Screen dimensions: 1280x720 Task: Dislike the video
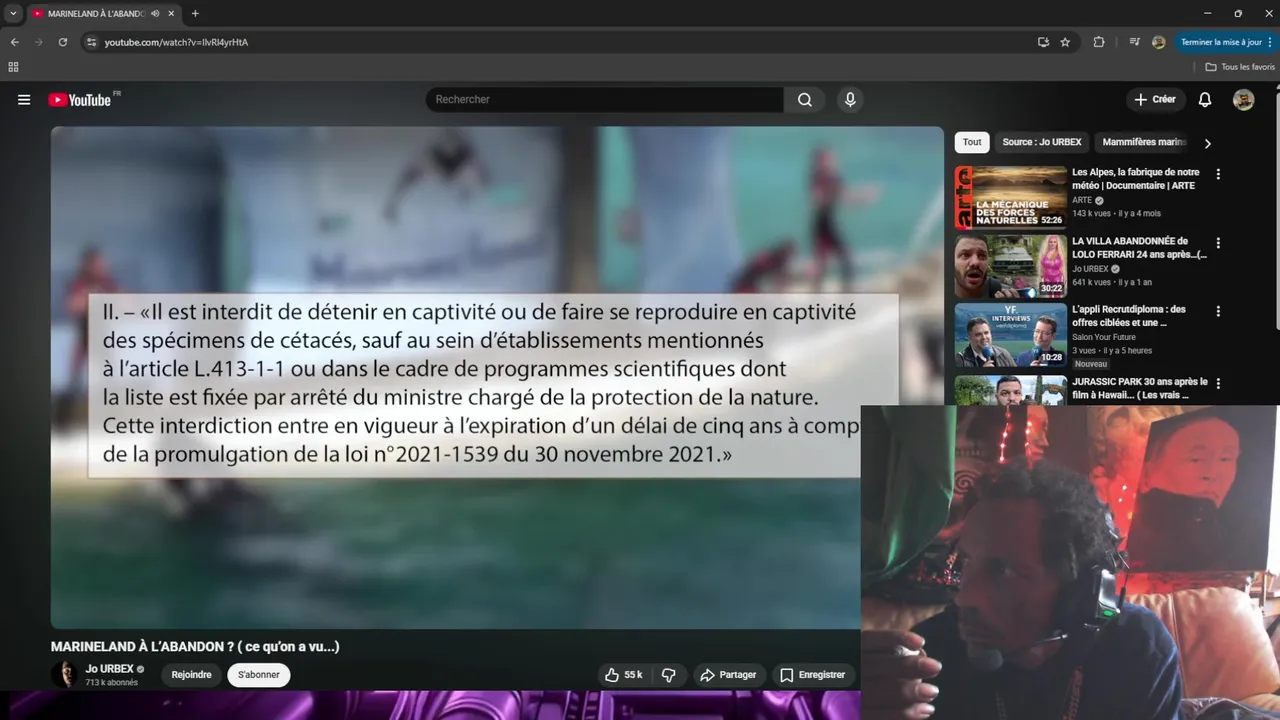(669, 675)
